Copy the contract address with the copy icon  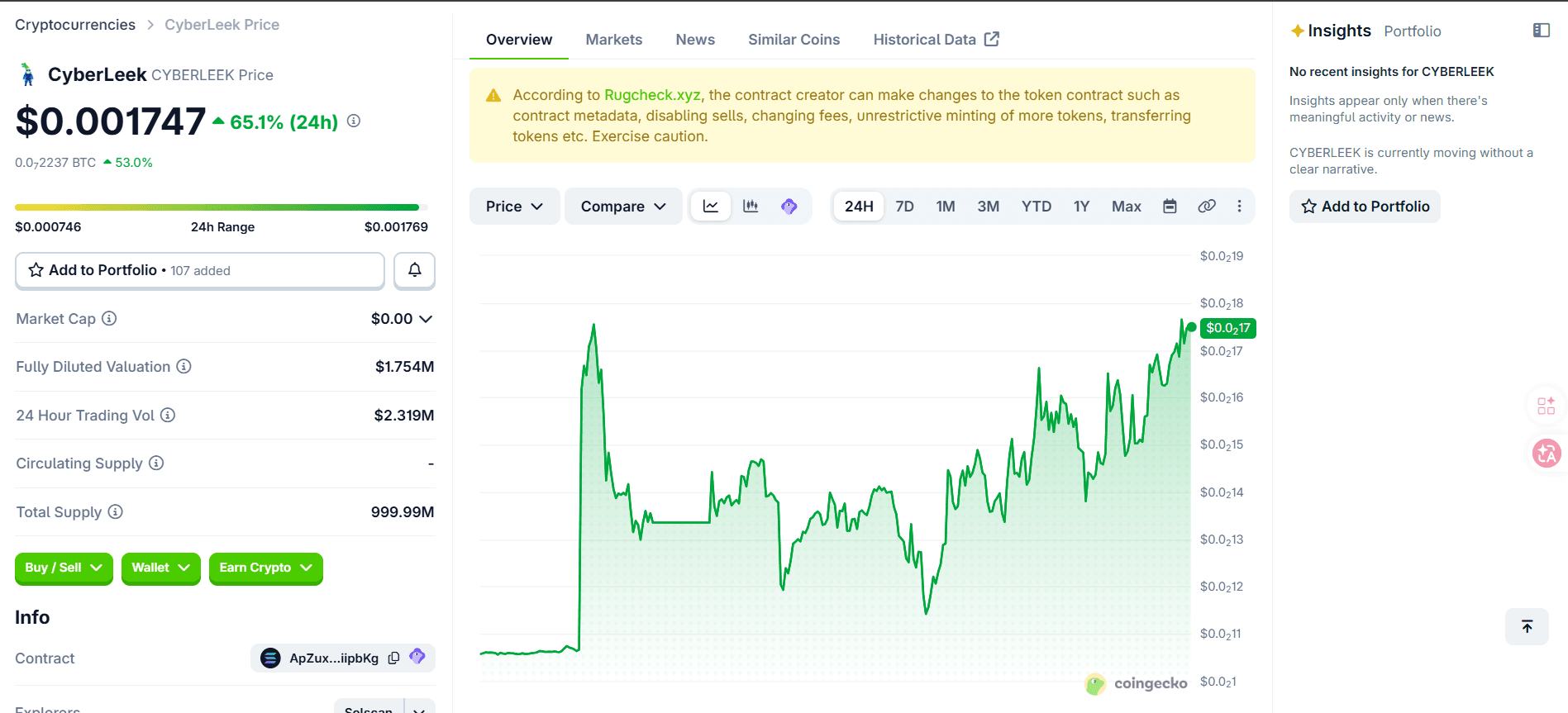point(394,658)
